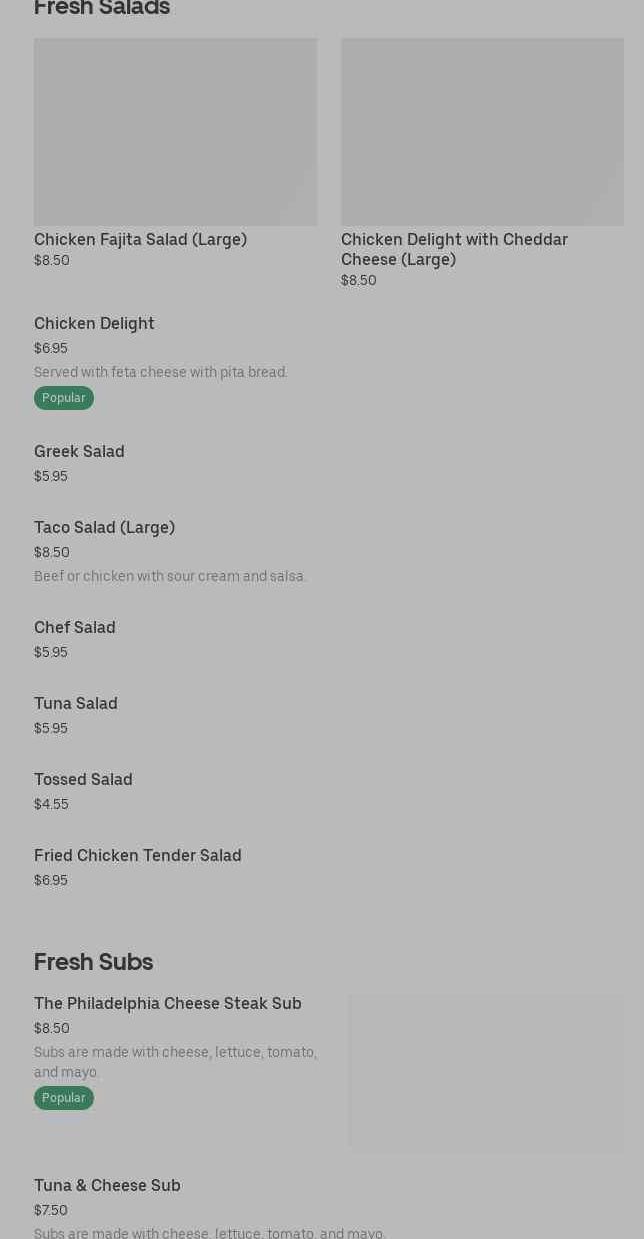View the Philadelphia Cheese Steak Sub image

pyautogui.click(x=486, y=1072)
